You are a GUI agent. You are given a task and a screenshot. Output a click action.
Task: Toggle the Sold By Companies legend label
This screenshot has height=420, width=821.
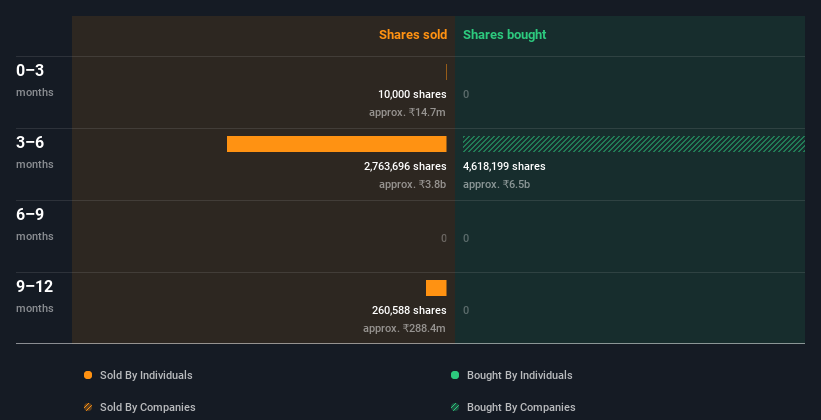[148, 407]
